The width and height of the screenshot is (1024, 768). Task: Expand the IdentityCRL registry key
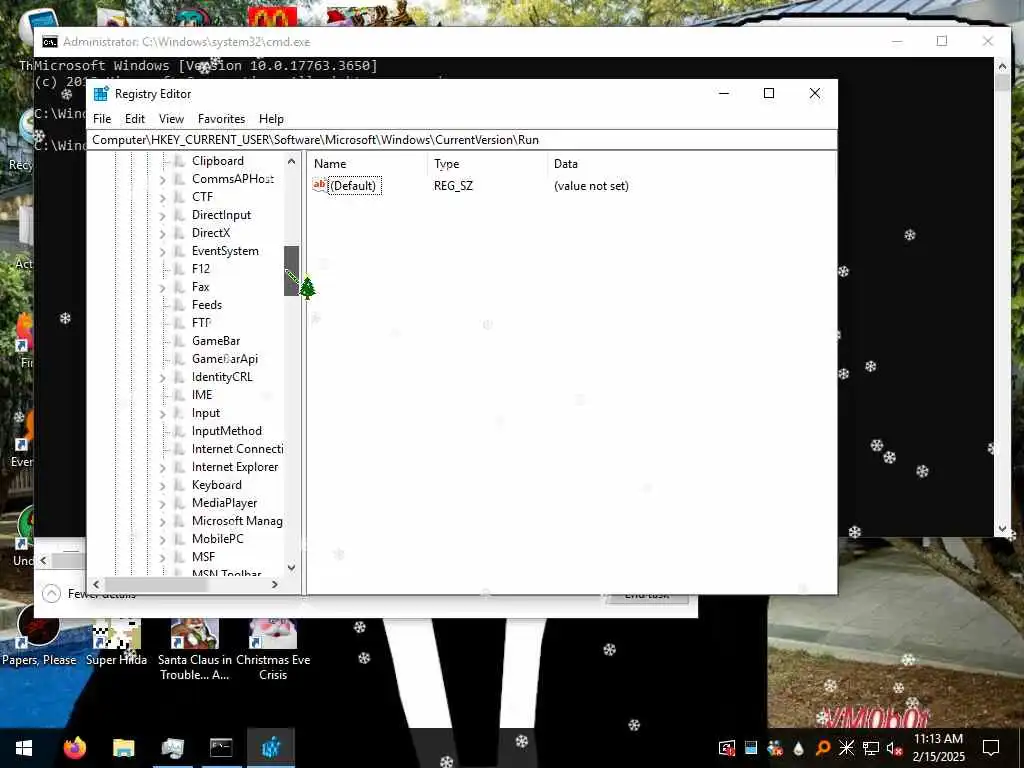163,377
